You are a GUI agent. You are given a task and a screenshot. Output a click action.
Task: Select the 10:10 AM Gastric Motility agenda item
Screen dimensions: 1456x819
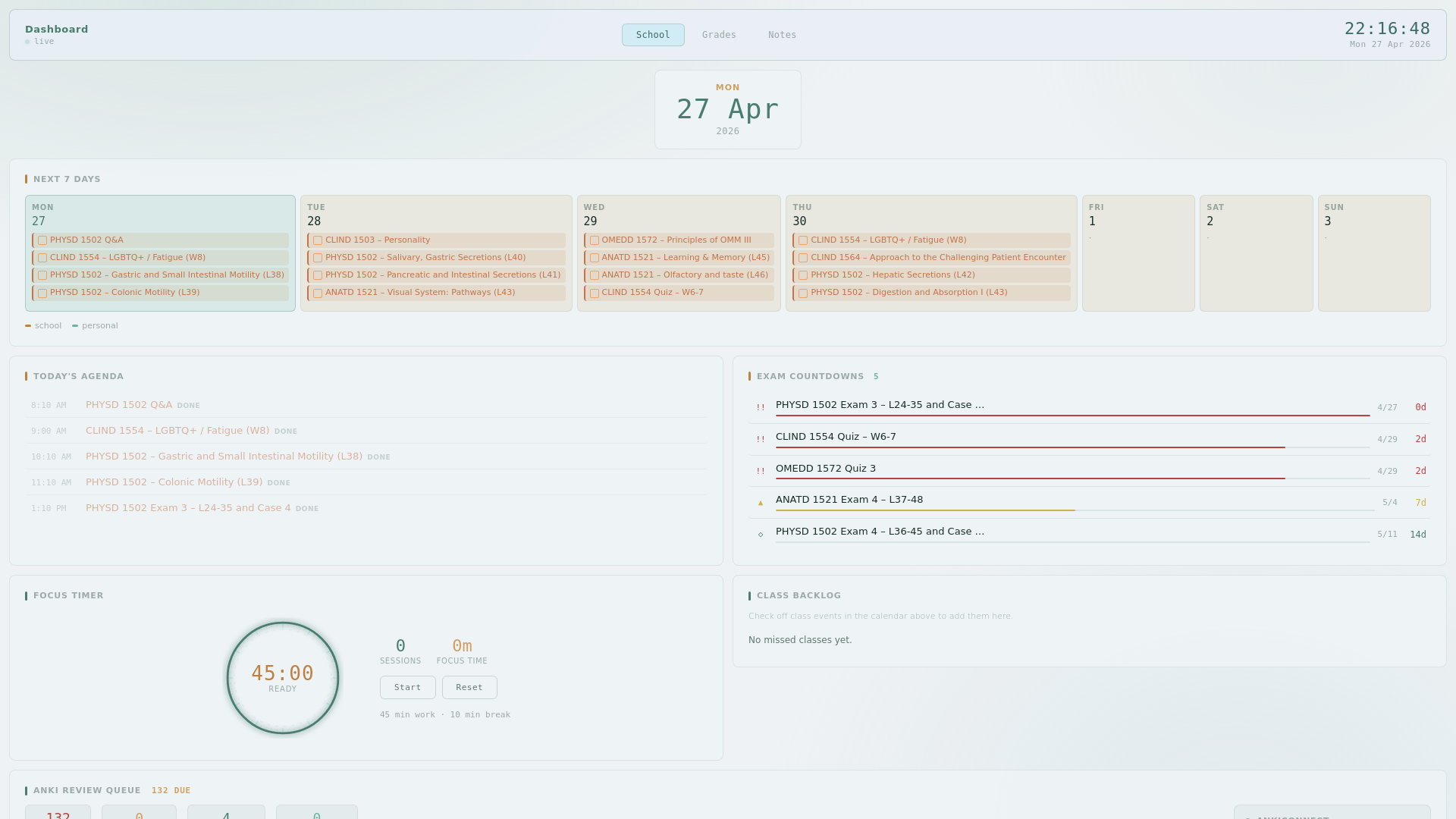tap(366, 457)
